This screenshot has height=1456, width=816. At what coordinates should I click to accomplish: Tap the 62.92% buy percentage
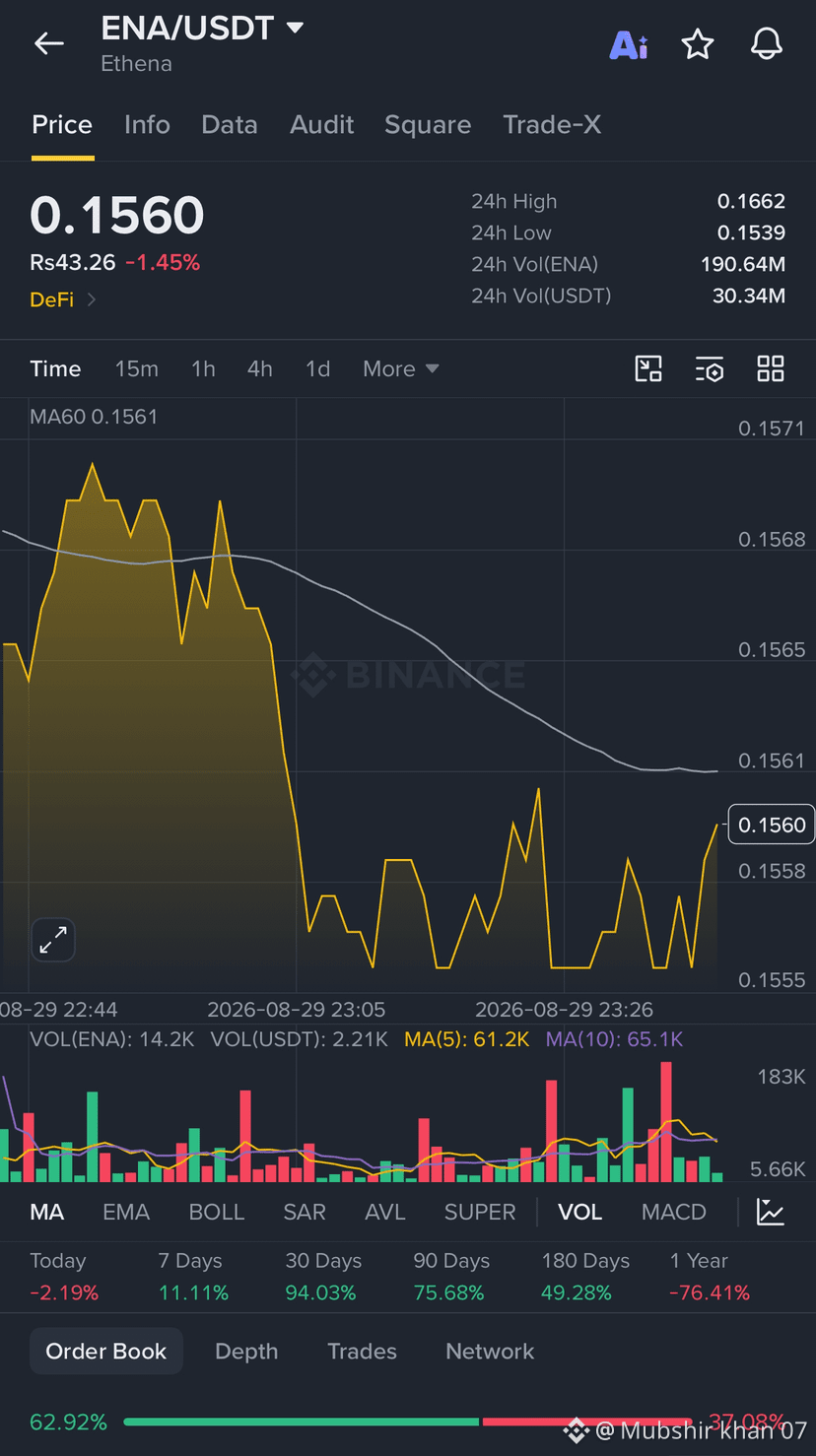pyautogui.click(x=68, y=1423)
